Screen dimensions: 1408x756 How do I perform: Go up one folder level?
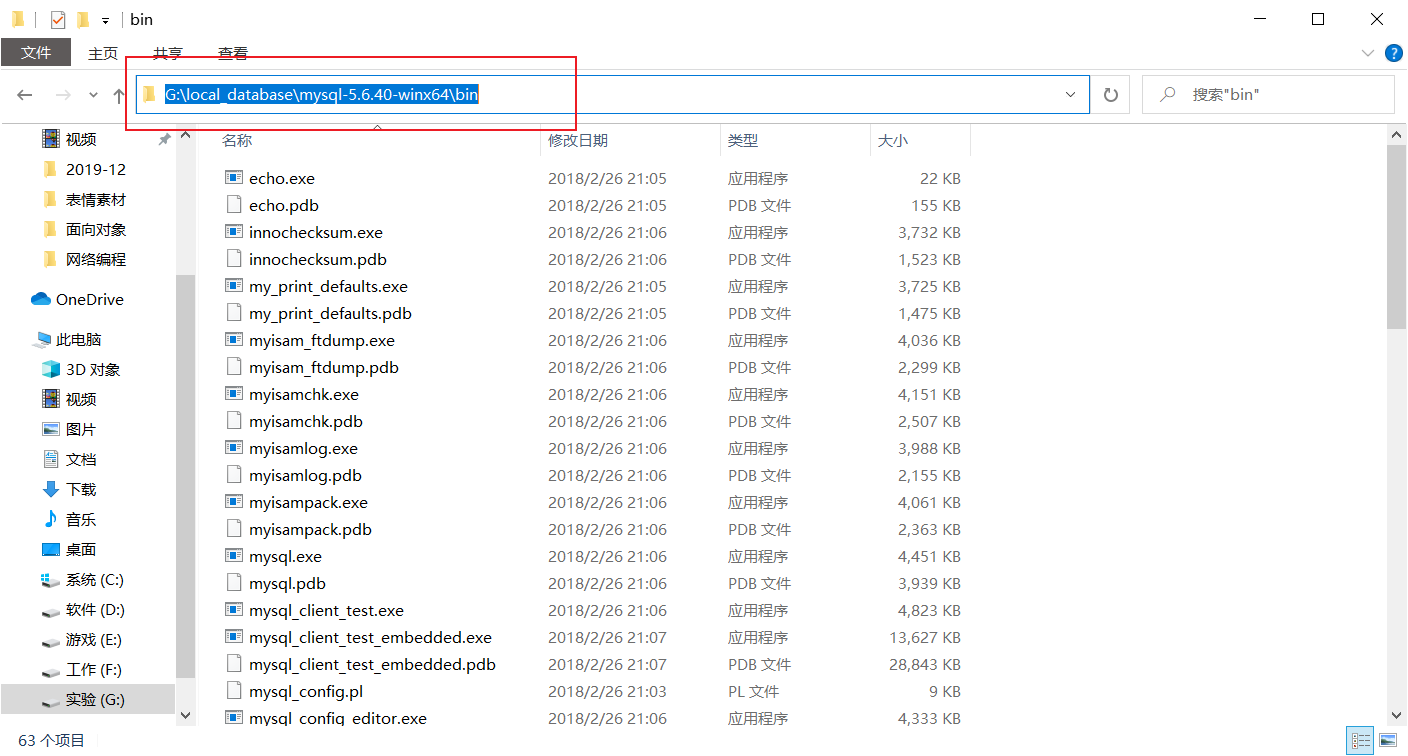119,94
